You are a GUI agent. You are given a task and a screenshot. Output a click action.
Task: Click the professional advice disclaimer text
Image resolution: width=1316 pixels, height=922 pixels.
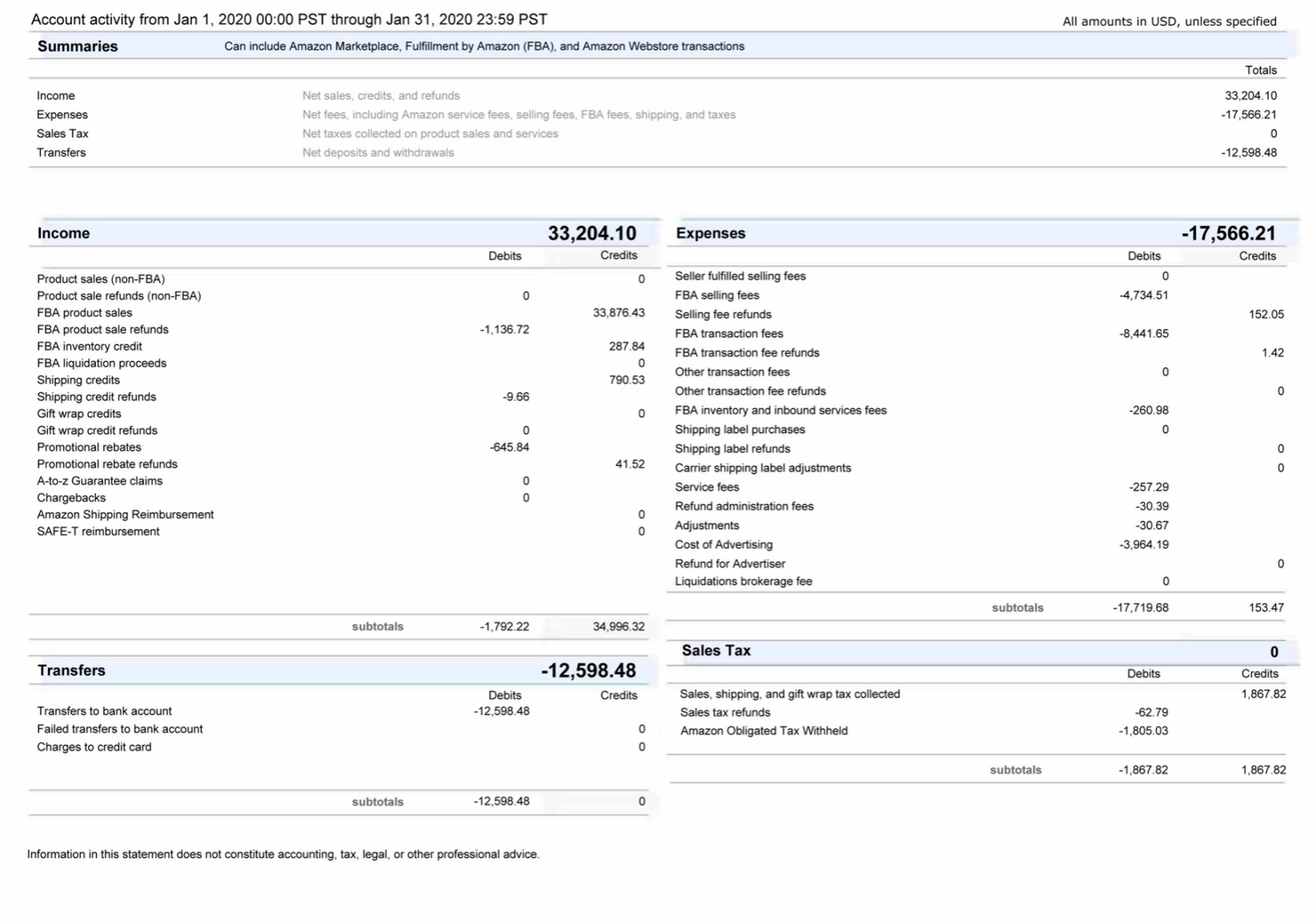(283, 854)
